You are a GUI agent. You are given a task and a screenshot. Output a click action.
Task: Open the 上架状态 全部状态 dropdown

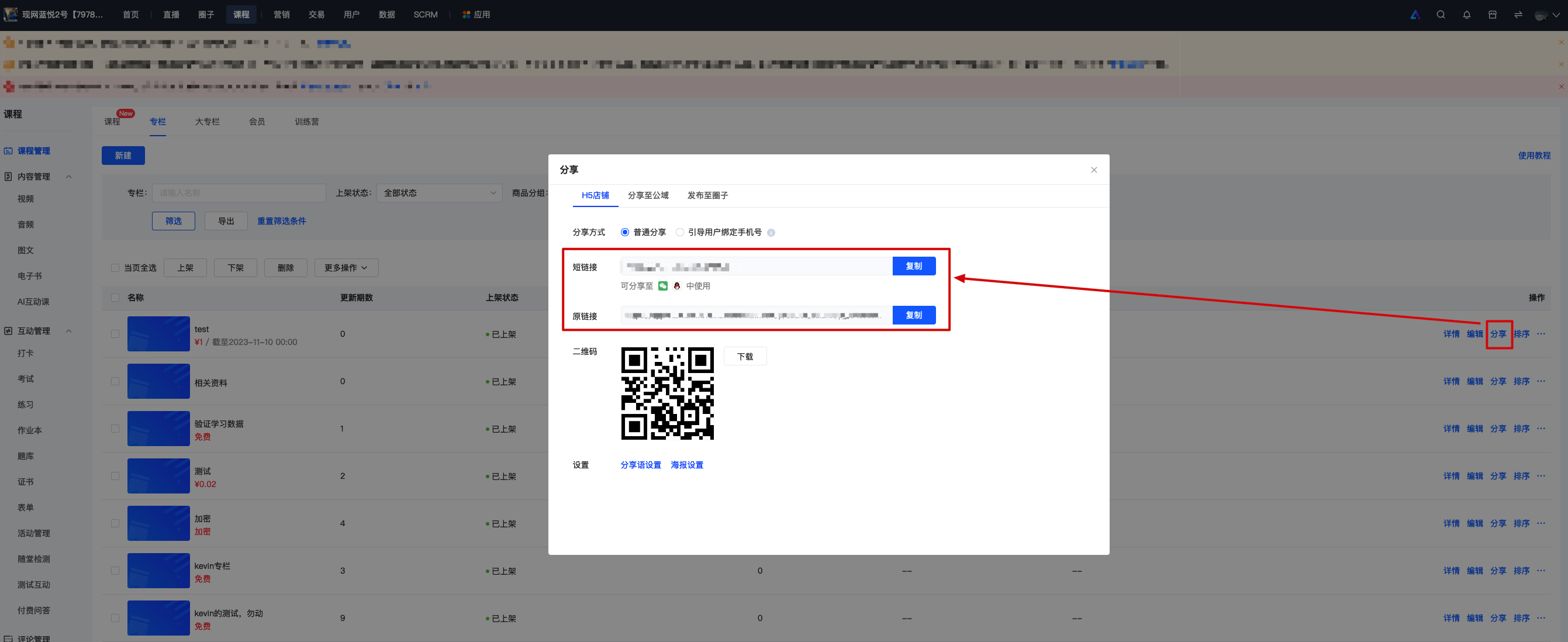440,193
